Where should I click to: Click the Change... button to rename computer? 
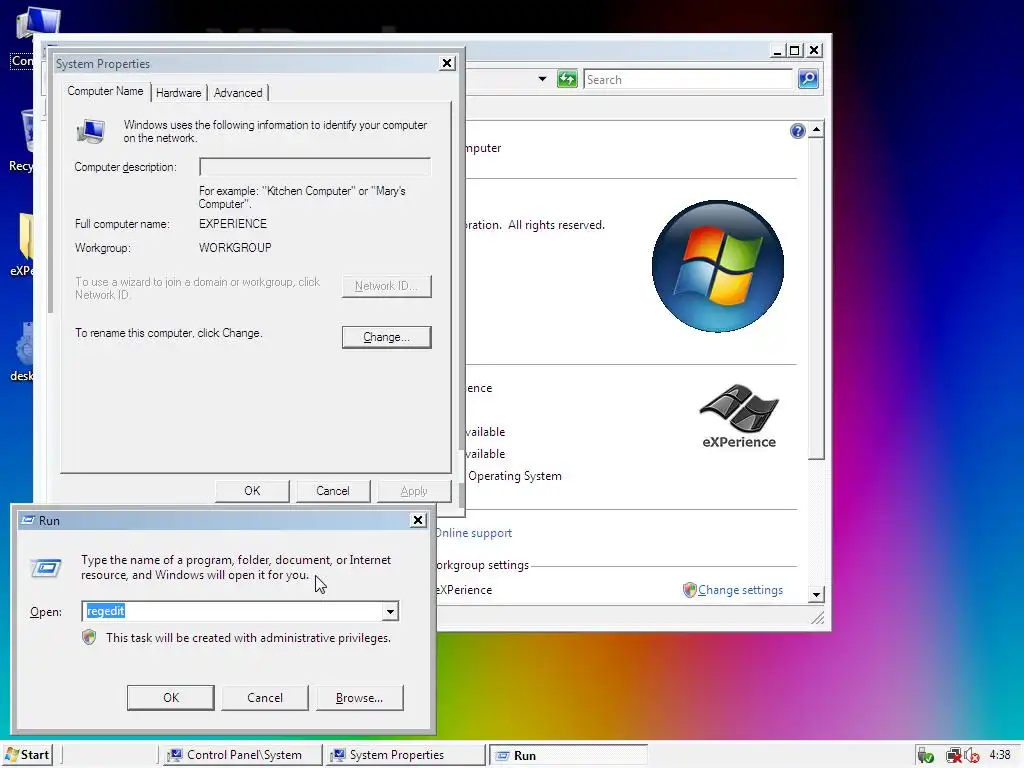[x=386, y=337]
